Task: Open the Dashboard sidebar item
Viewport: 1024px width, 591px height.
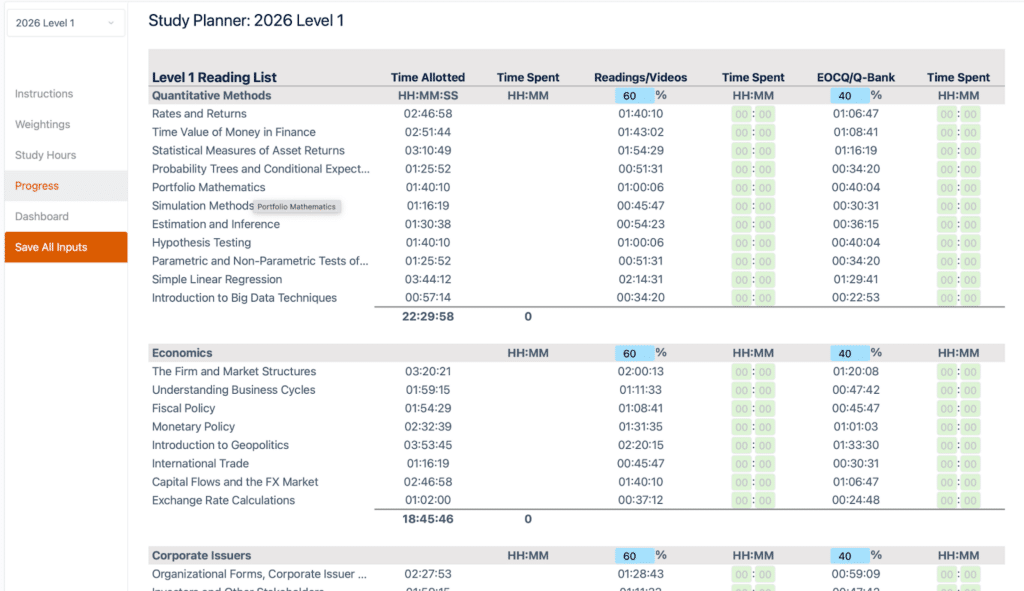Action: pos(42,216)
